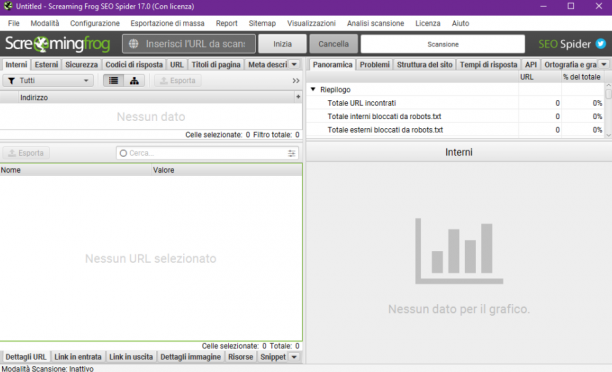612x372 pixels.
Task: Select the Dettagli immagine tab
Action: 190,357
